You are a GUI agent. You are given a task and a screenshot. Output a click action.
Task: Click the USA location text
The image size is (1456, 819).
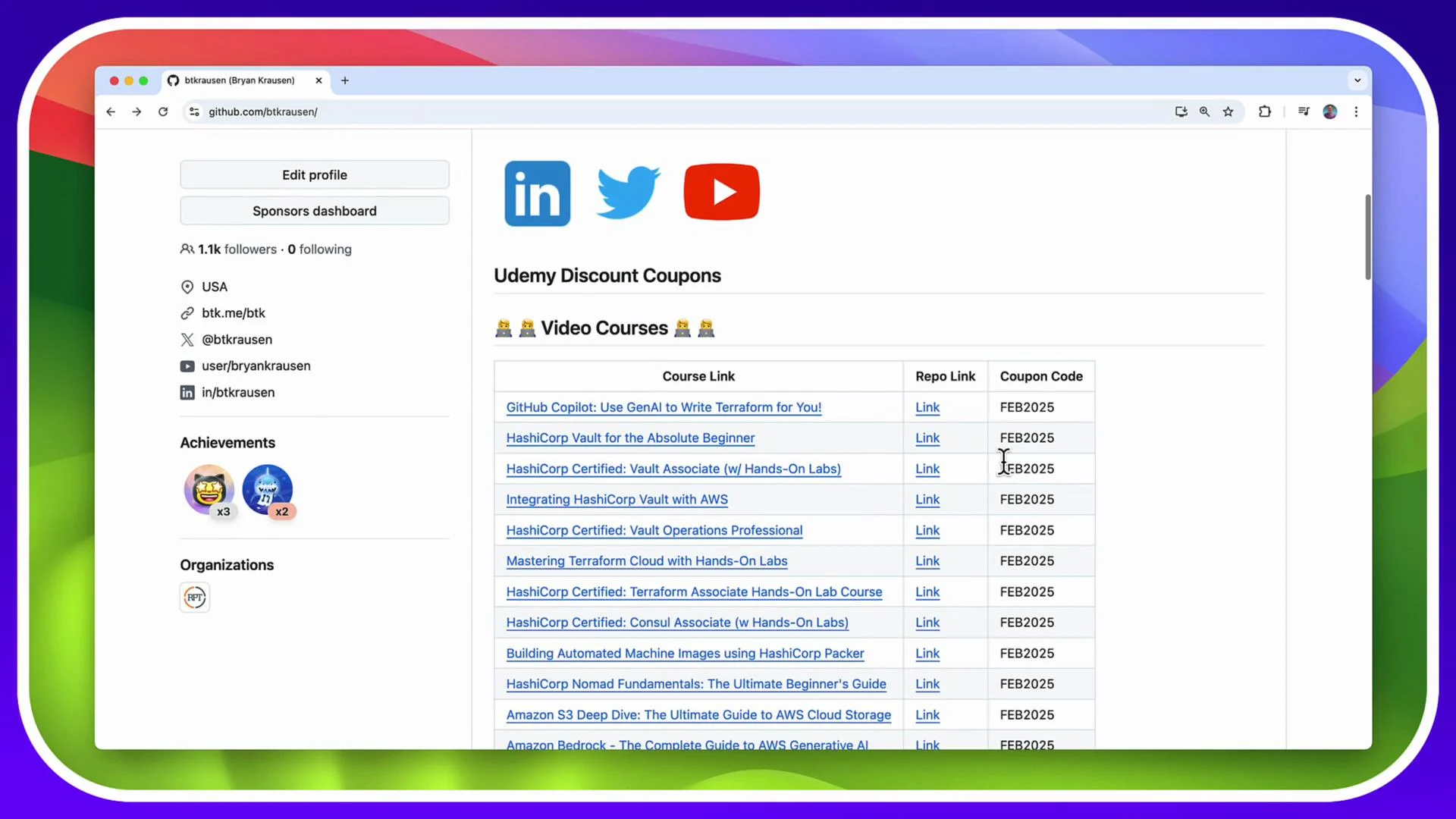coord(215,287)
